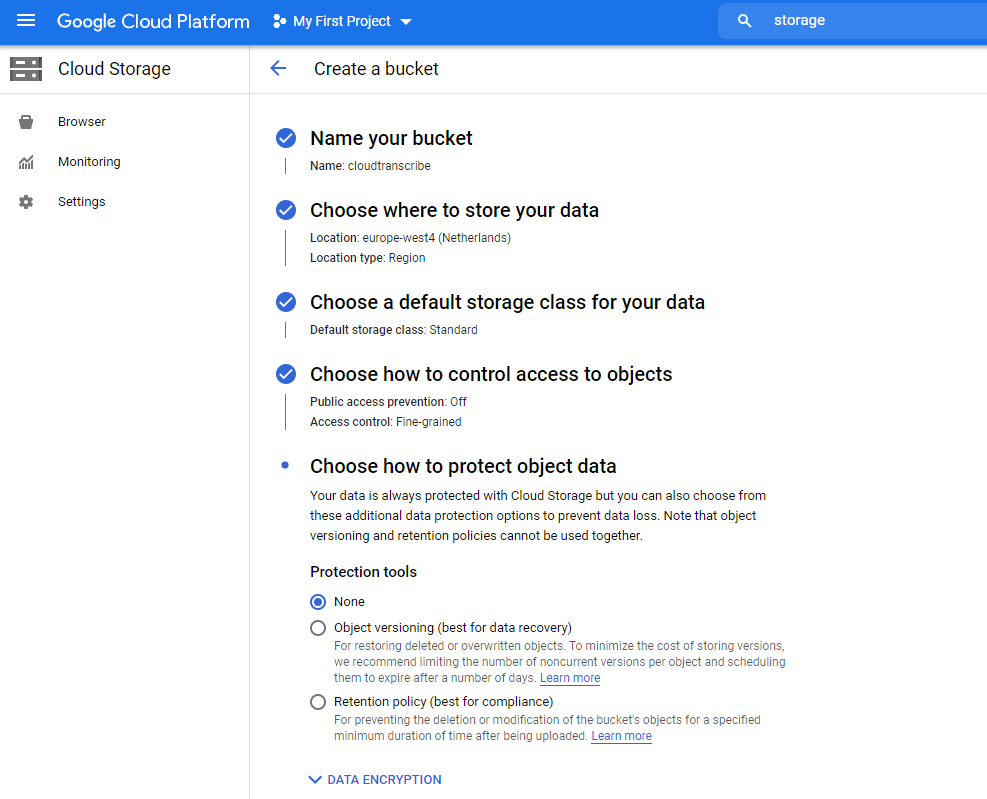Click the Cloud Storage product icon
This screenshot has height=799, width=987.
click(26, 69)
